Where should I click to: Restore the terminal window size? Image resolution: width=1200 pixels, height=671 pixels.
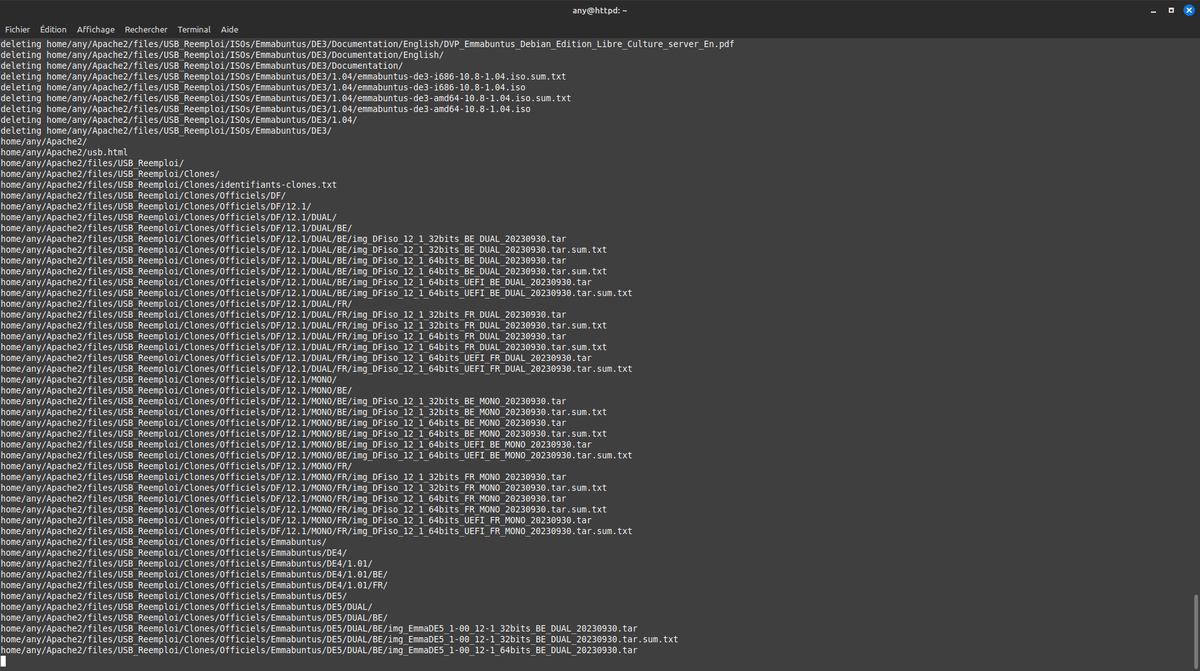[x=1170, y=10]
